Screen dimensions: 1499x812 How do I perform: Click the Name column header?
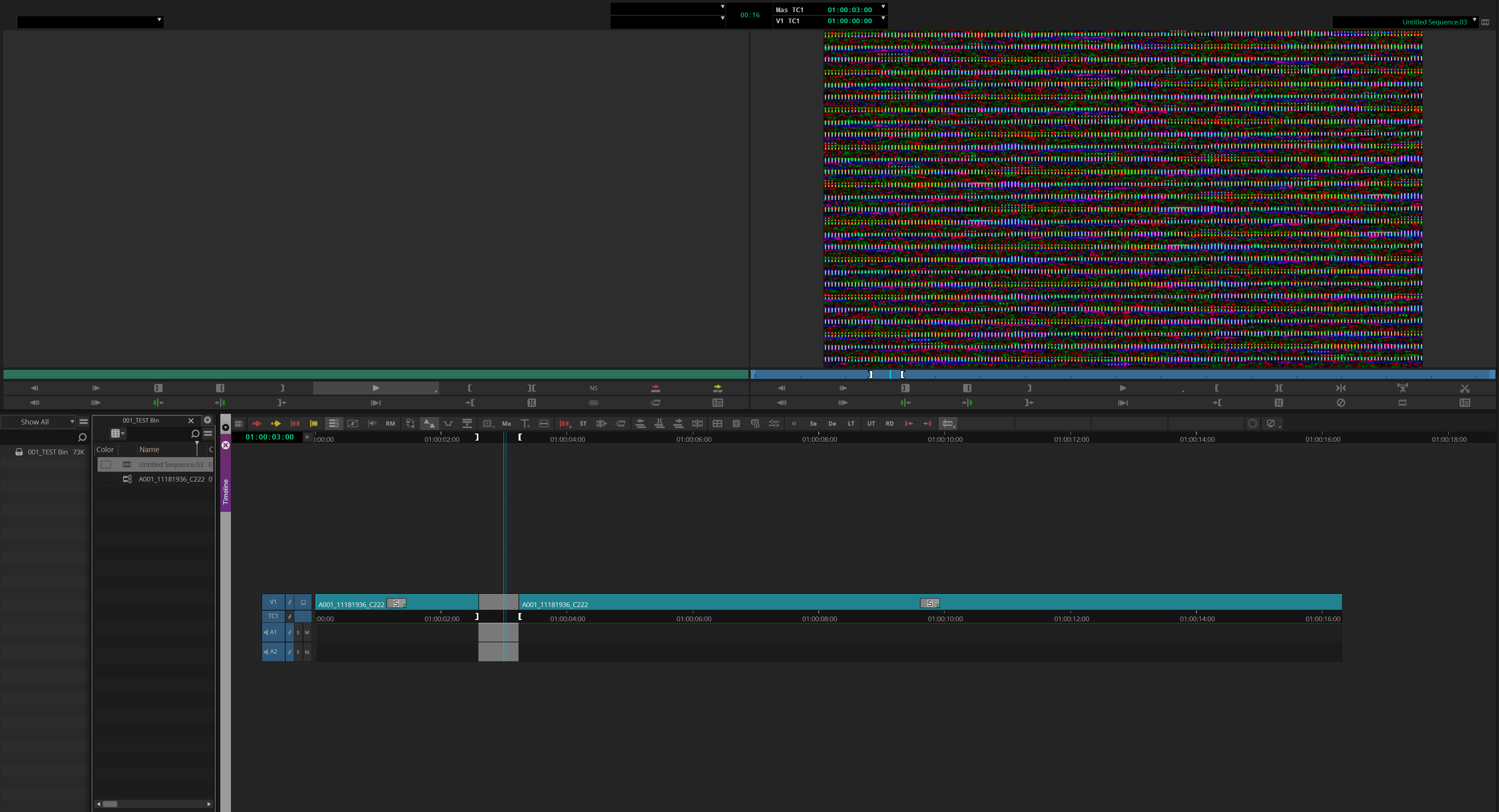[150, 450]
